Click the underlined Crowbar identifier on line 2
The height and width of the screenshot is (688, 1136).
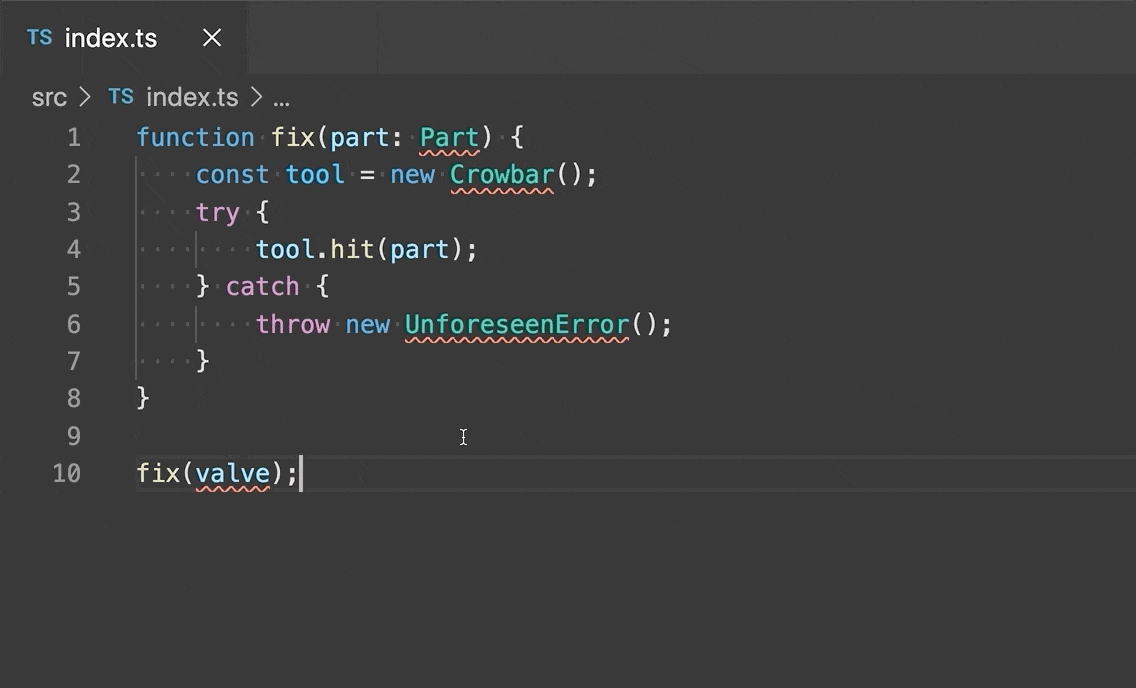pyautogui.click(x=501, y=174)
